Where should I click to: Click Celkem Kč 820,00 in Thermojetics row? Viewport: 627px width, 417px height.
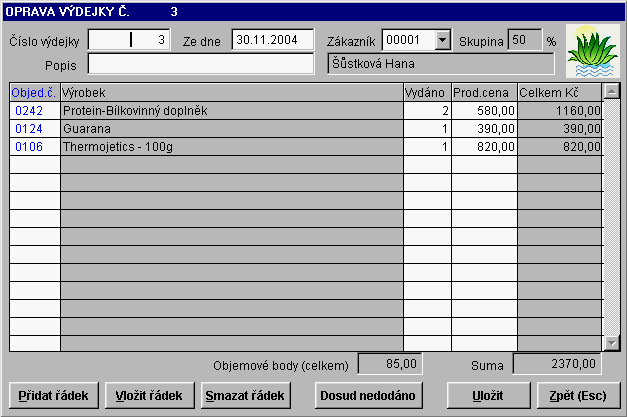click(560, 146)
